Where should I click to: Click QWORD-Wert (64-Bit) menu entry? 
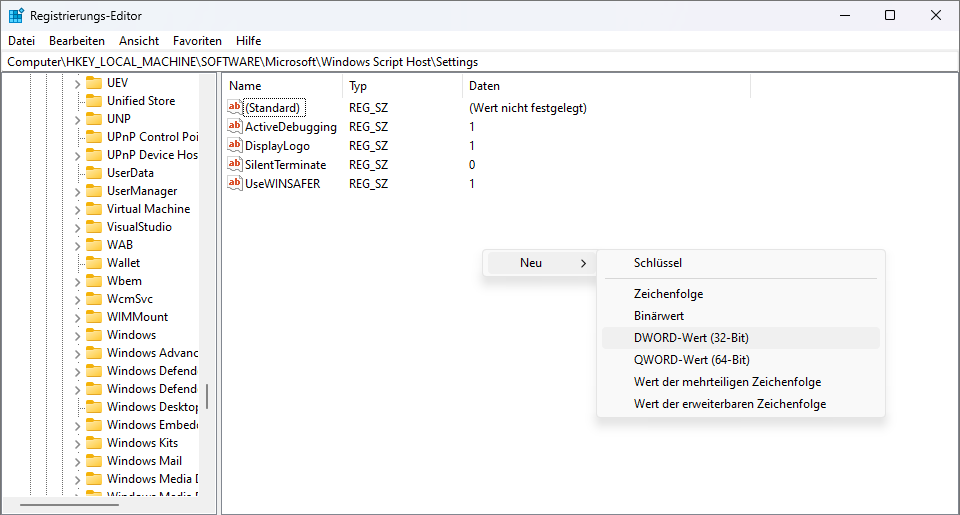(691, 360)
